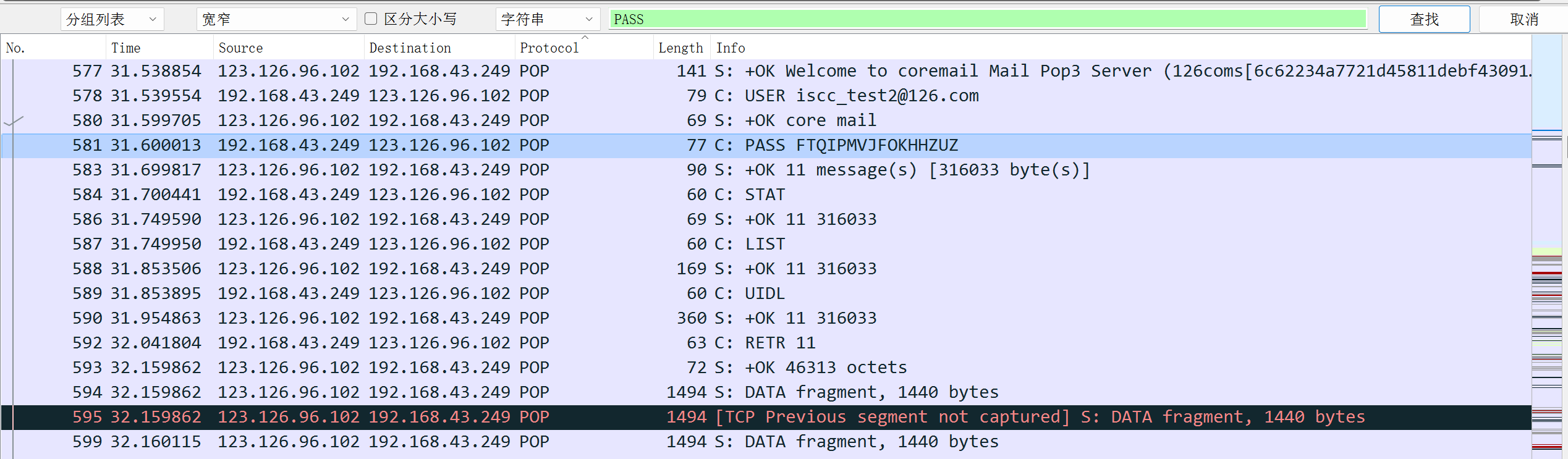
Task: Sort by the Protocol column header
Action: [x=583, y=48]
